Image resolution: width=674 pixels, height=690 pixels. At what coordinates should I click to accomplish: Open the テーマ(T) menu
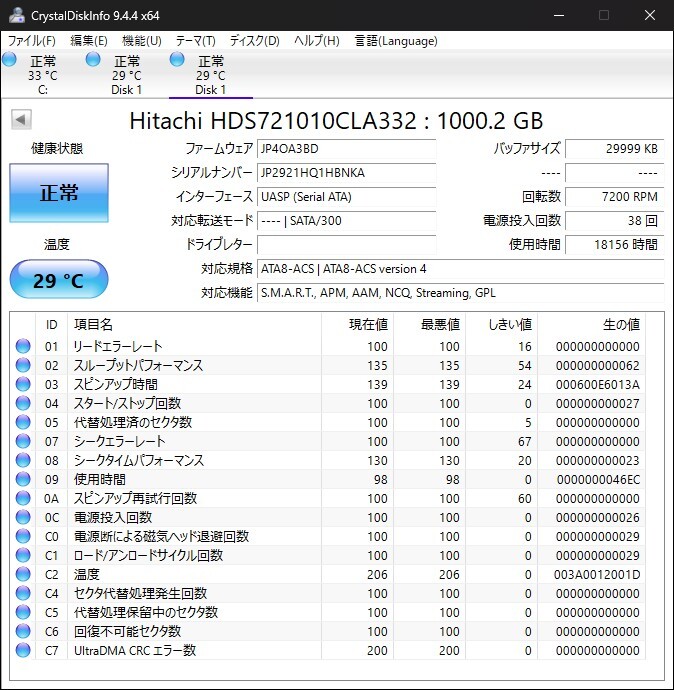click(195, 41)
